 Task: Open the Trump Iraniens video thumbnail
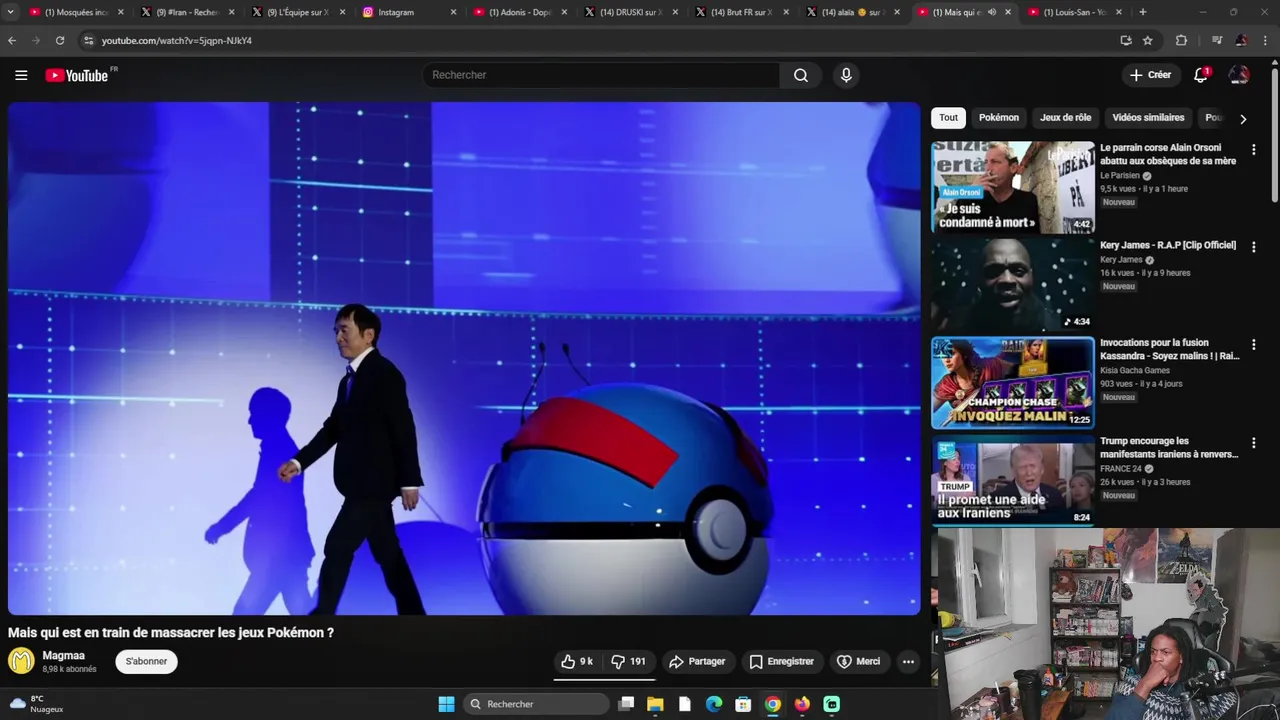pos(1013,480)
